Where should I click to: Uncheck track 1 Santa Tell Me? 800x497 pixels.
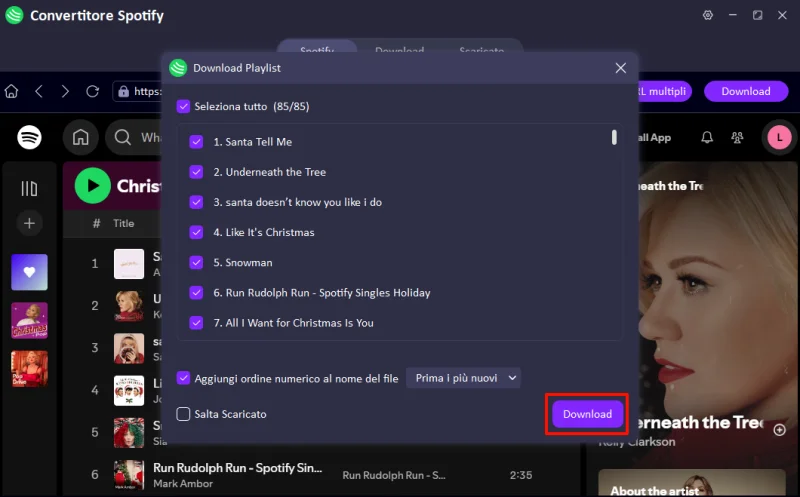tap(196, 142)
